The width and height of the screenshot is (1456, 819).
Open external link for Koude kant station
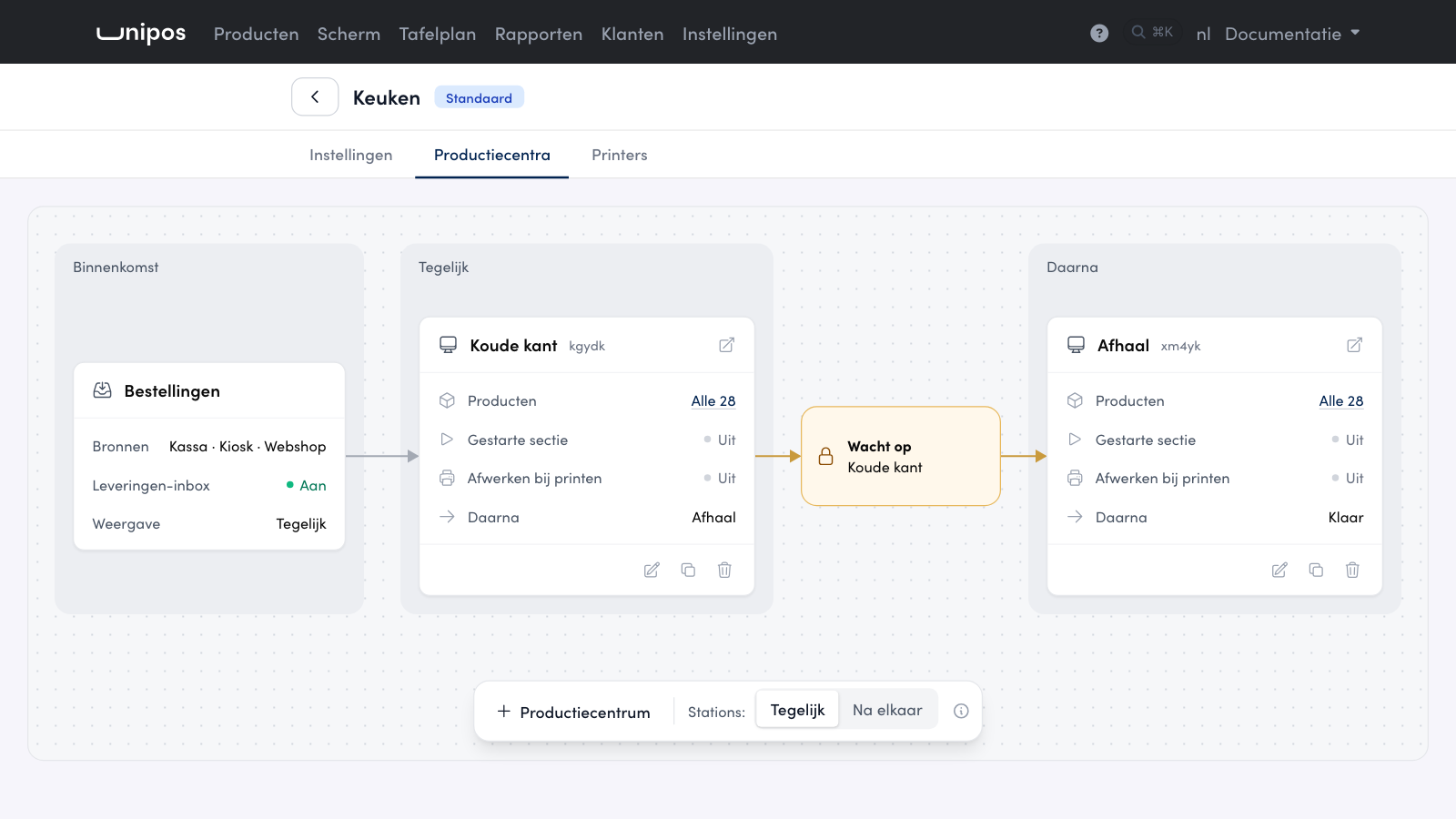pos(726,345)
